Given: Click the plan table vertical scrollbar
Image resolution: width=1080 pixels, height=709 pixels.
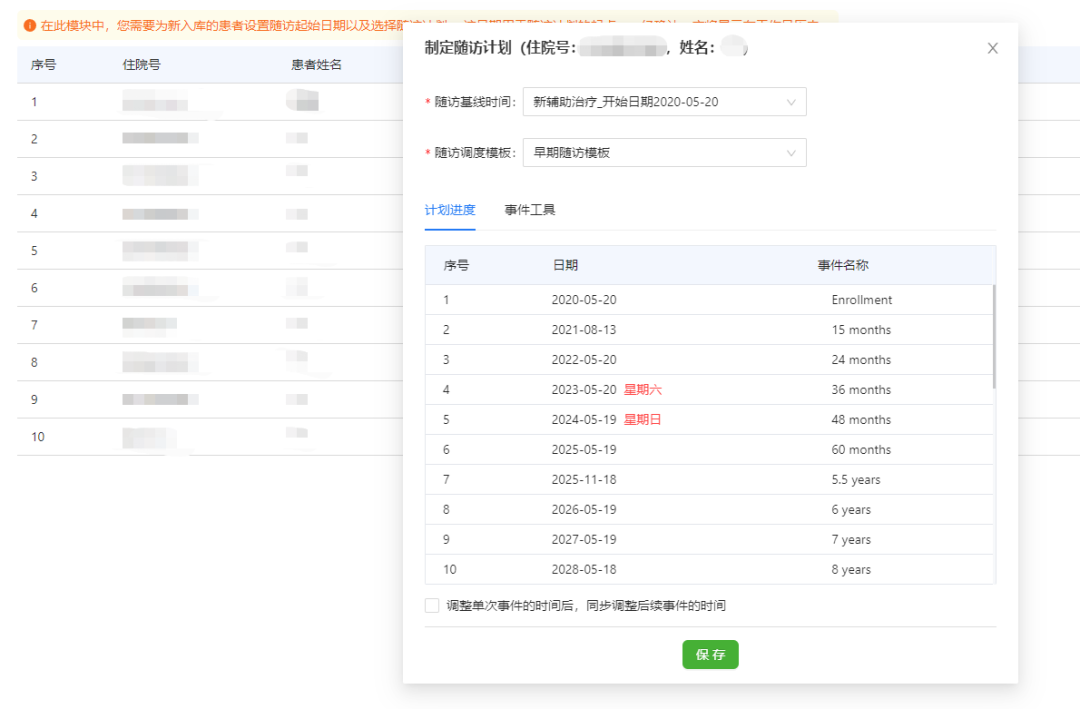Looking at the screenshot, I should tap(993, 336).
